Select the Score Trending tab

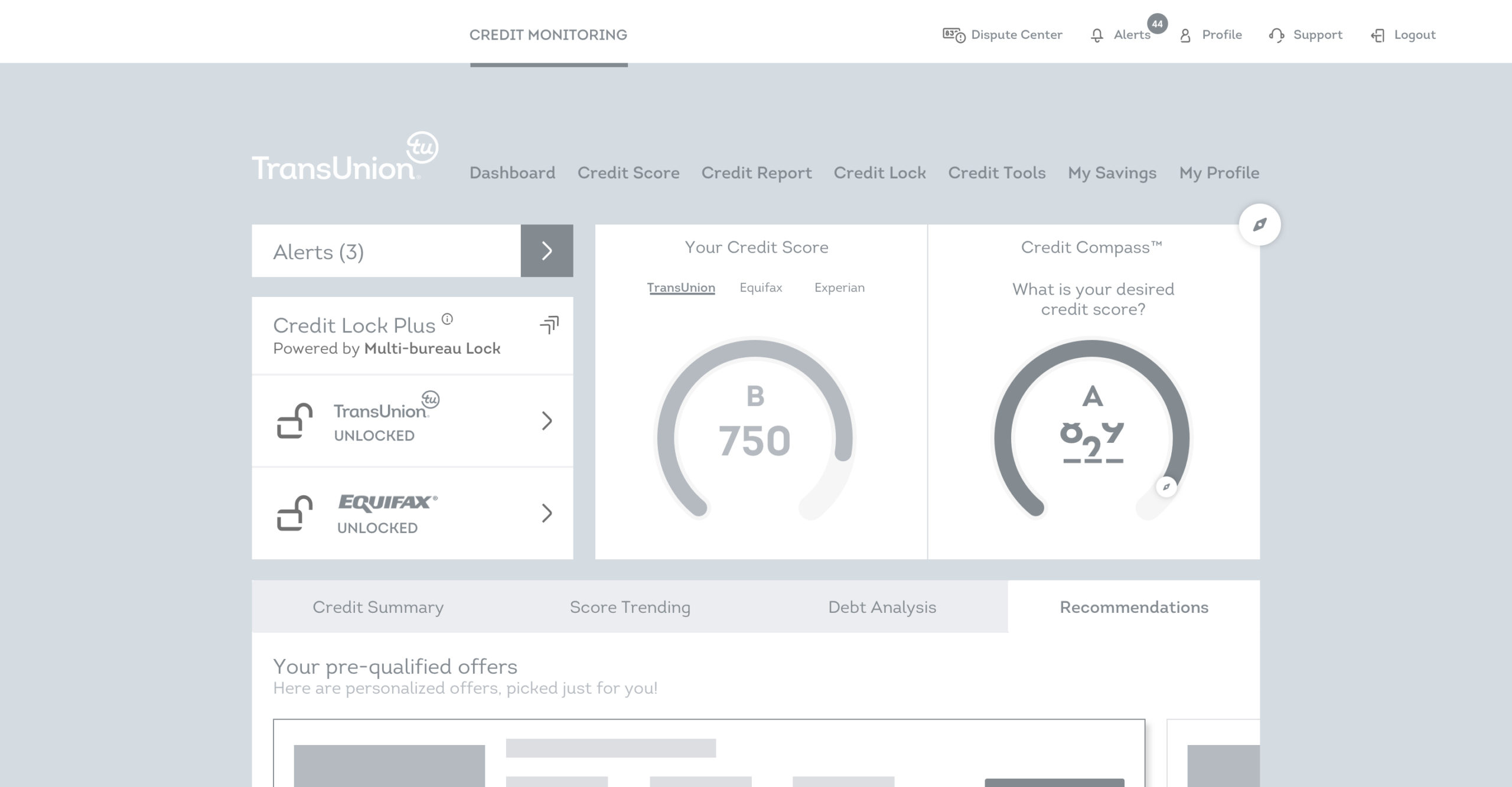tap(629, 607)
